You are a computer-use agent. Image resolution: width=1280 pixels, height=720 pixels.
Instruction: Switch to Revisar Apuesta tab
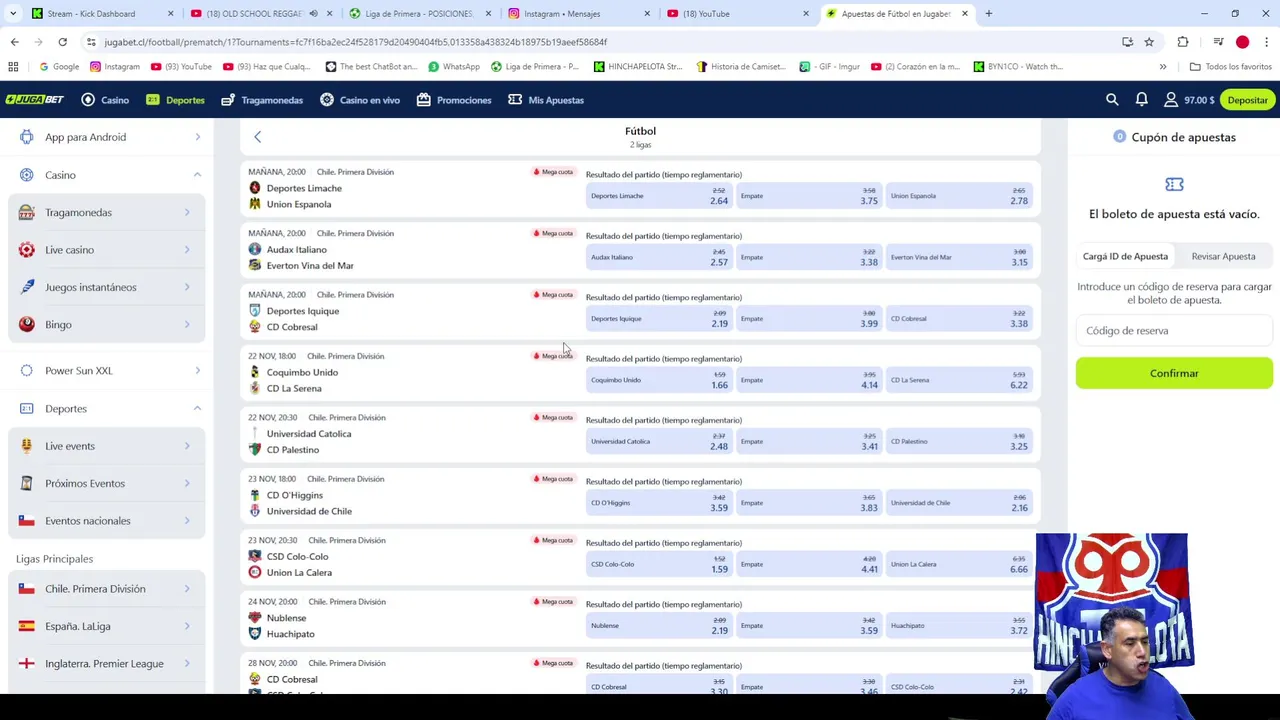click(x=1223, y=256)
